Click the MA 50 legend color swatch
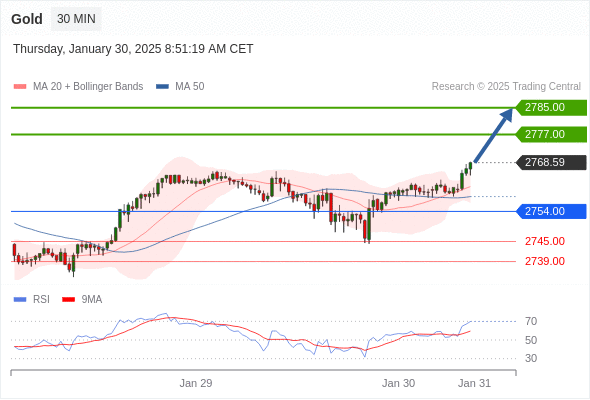Image resolution: width=590 pixels, height=400 pixels. click(x=162, y=87)
